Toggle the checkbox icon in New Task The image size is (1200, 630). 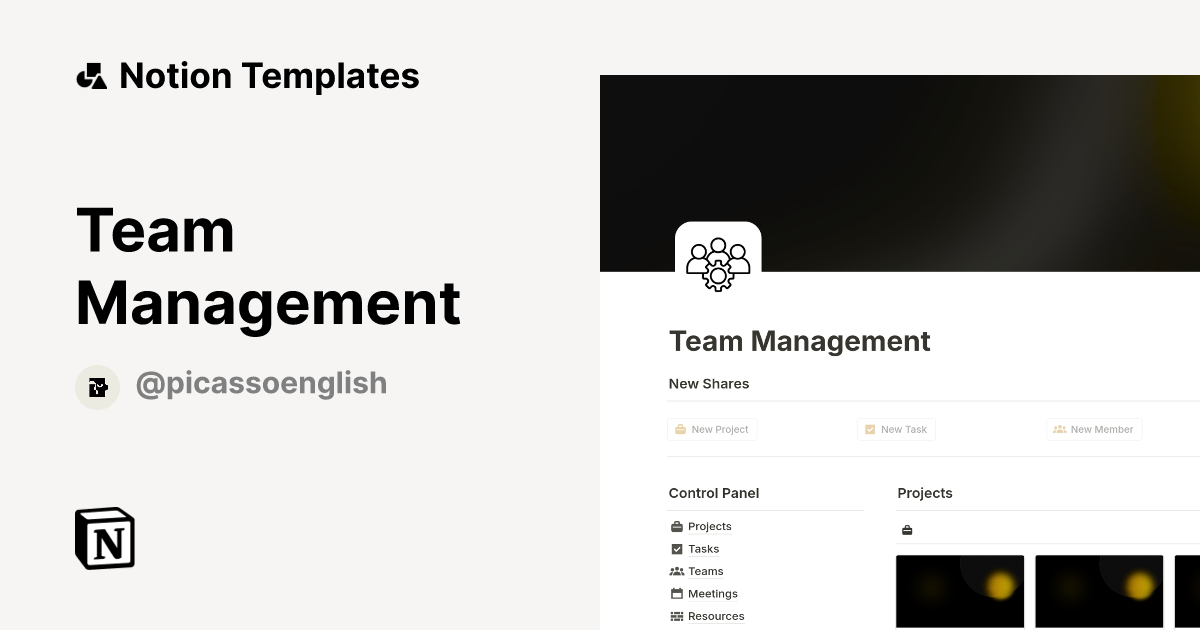coord(869,429)
